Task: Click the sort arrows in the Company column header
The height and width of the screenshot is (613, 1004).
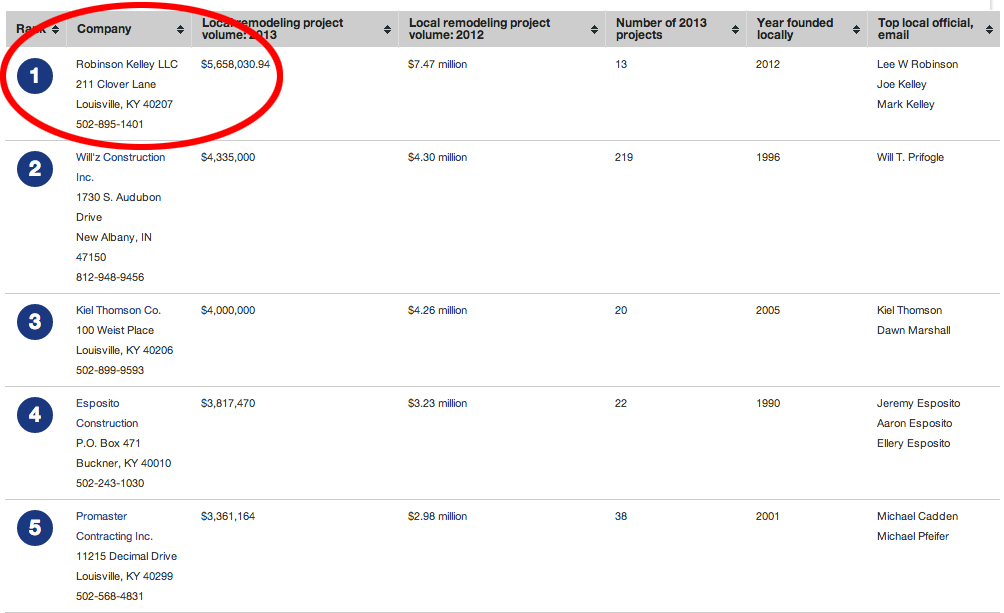Action: click(181, 30)
